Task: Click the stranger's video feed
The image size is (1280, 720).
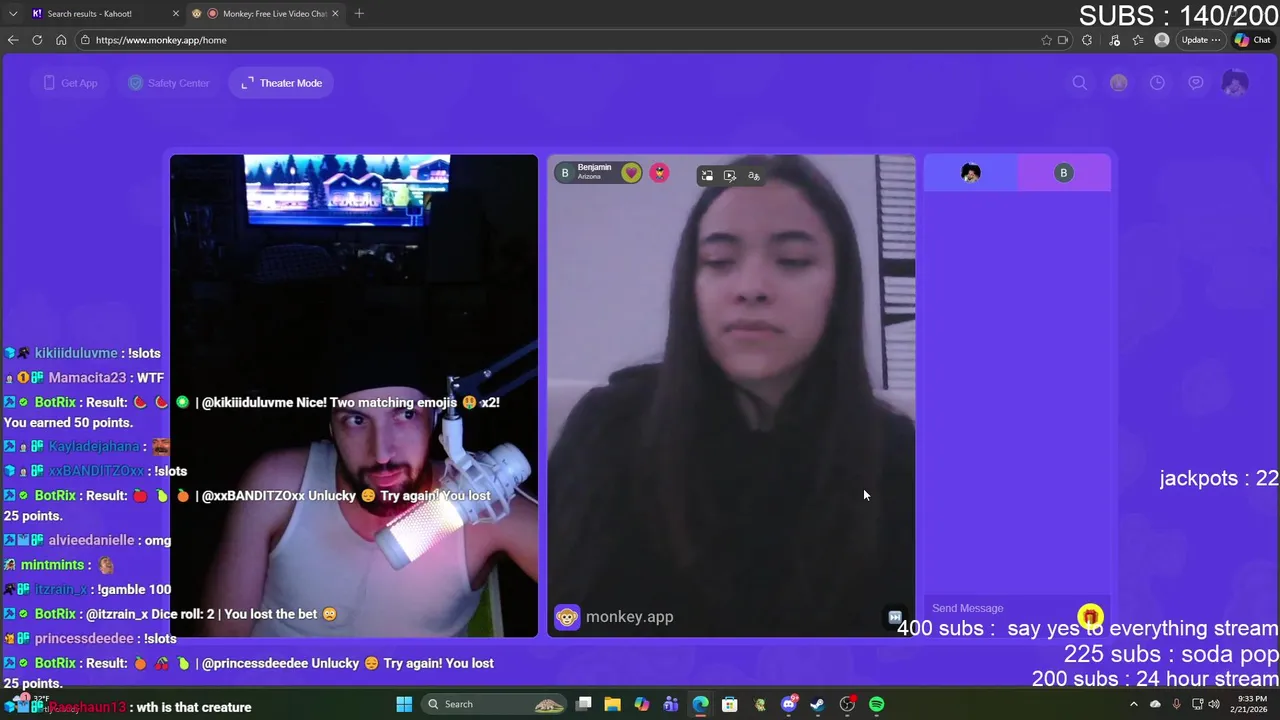Action: pos(731,395)
